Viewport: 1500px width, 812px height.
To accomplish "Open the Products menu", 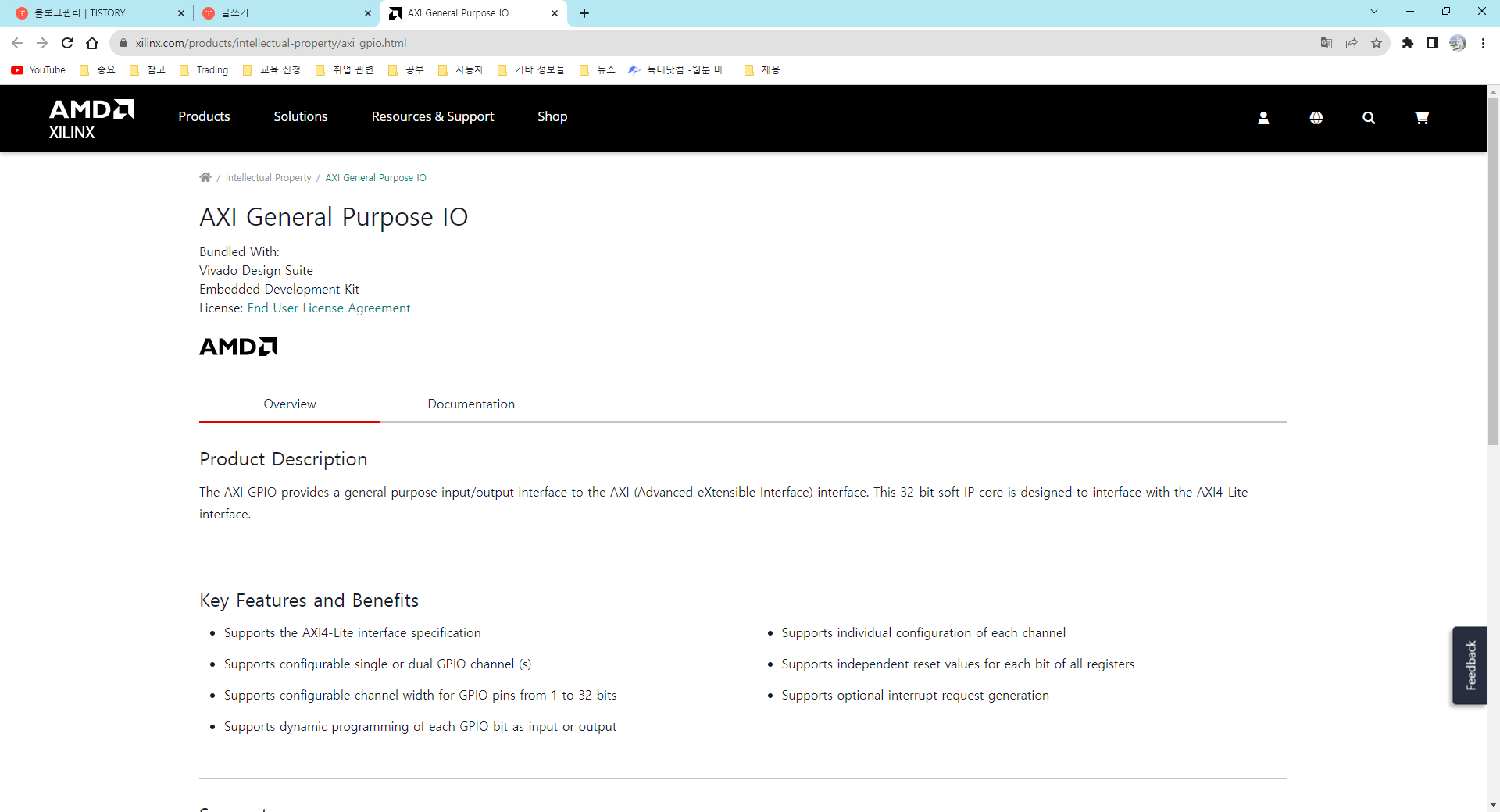I will click(x=204, y=116).
